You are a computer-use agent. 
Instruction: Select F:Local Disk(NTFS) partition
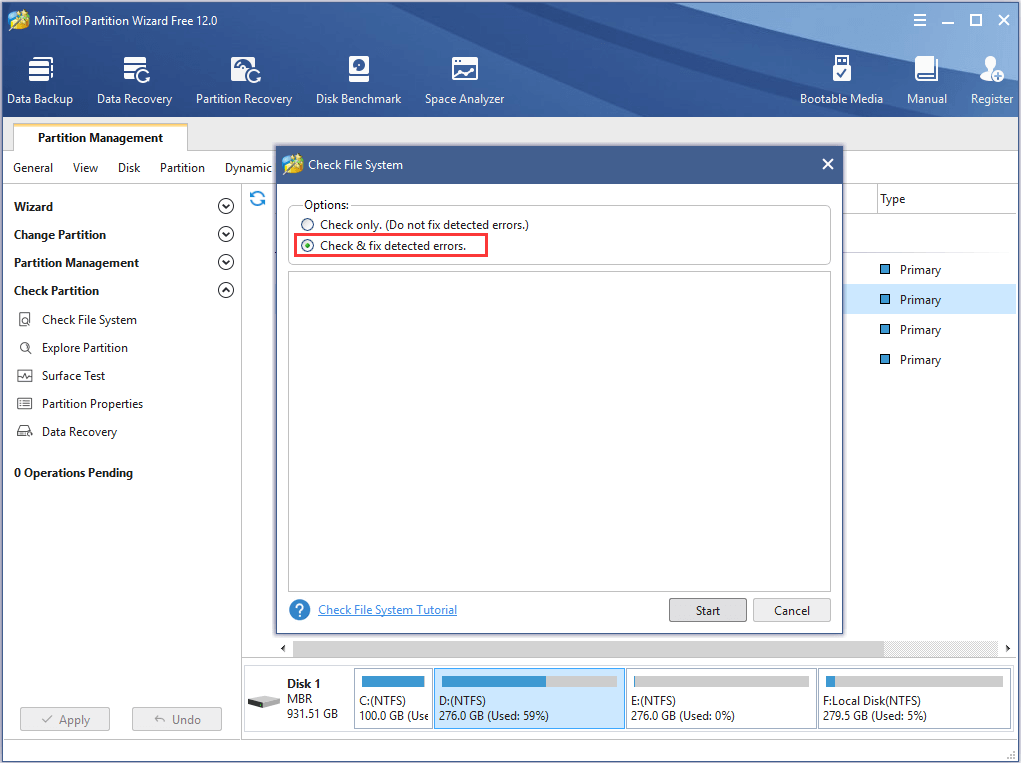click(x=914, y=699)
